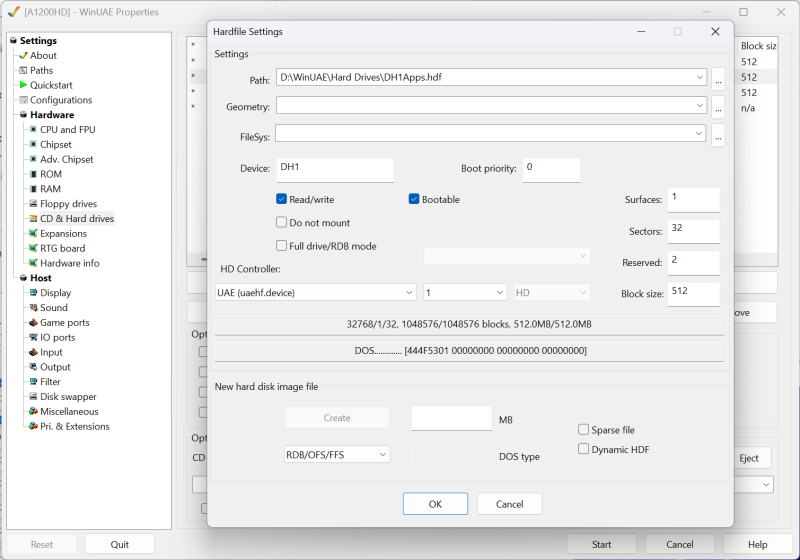Screen dimensions: 800x560
Task: Click the Device name field DH1
Action: [x=335, y=170]
